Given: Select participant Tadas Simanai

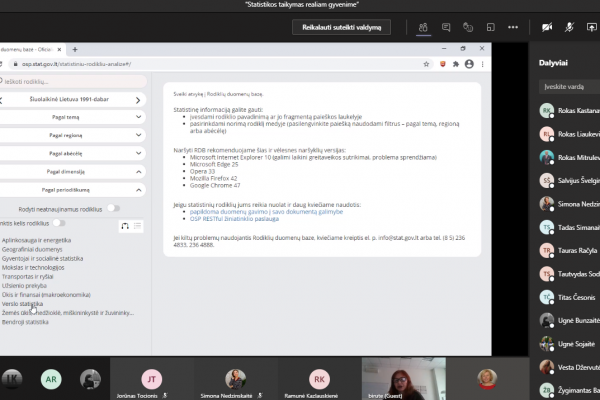Looking at the screenshot, I should (x=569, y=227).
